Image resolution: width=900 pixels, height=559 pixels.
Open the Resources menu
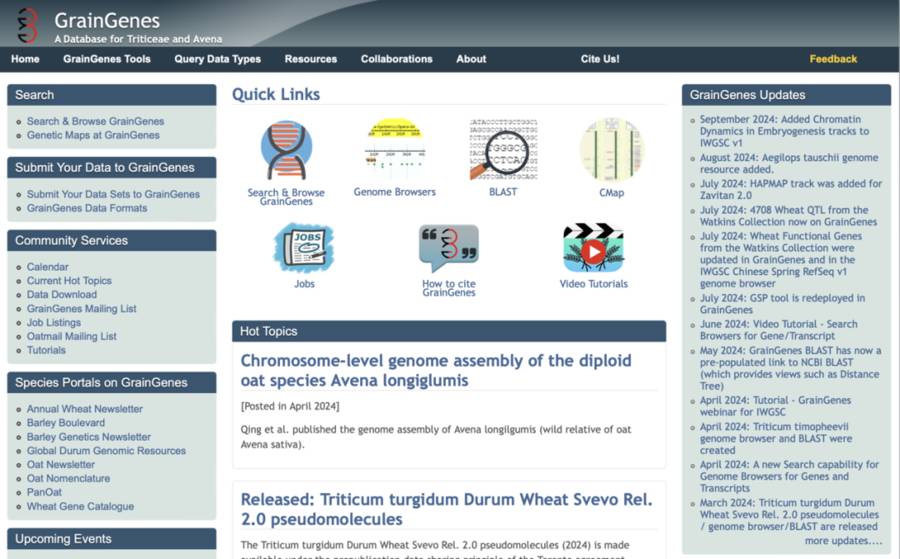click(x=311, y=59)
